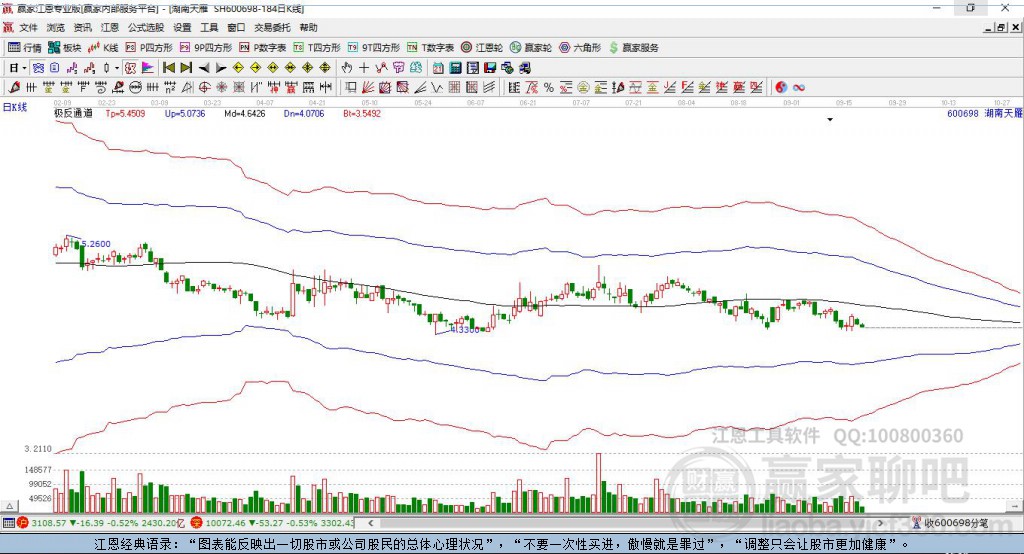Screen dimensions: 1024x554
Task: Open the P四方形 tool
Action: pos(149,48)
